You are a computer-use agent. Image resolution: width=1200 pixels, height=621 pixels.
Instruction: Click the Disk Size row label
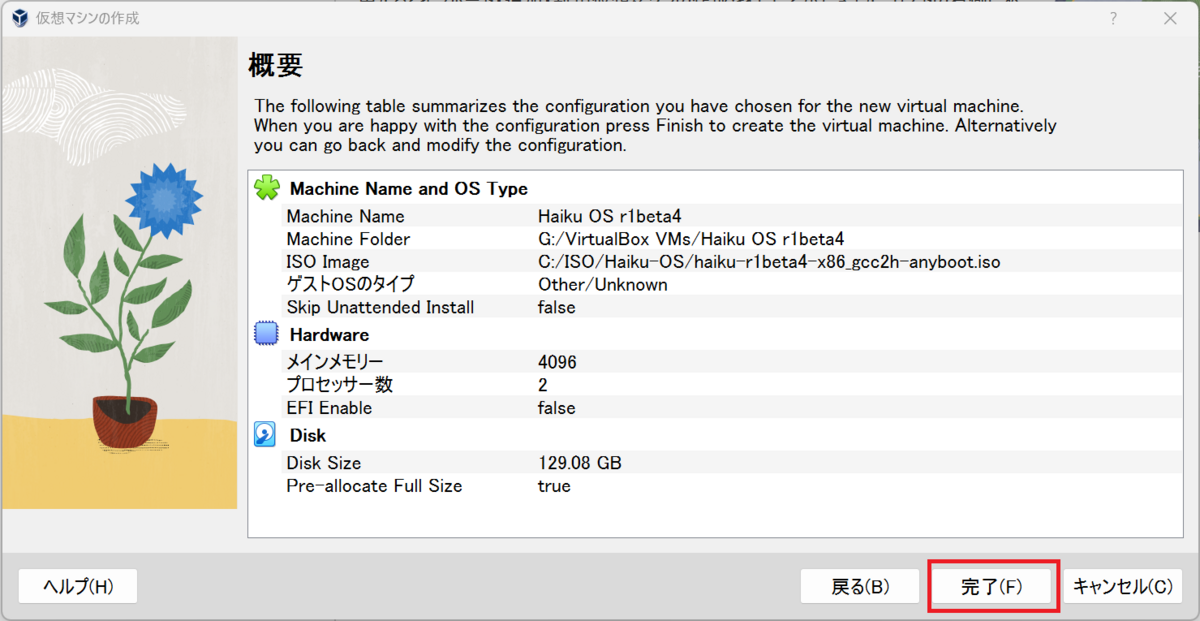point(324,463)
